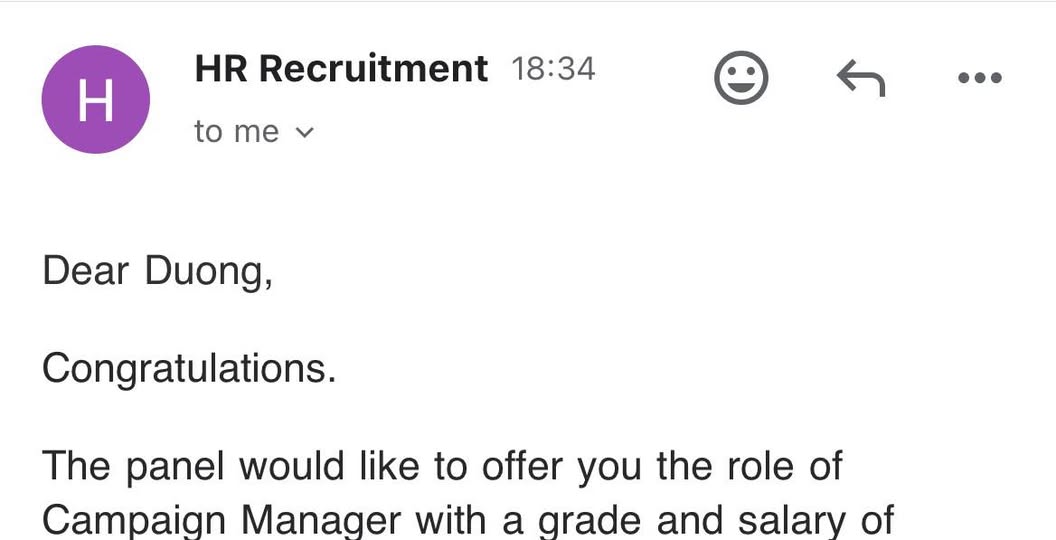Tap the "to me" recipient text
Screen dimensions: 1056x540
pyautogui.click(x=237, y=132)
